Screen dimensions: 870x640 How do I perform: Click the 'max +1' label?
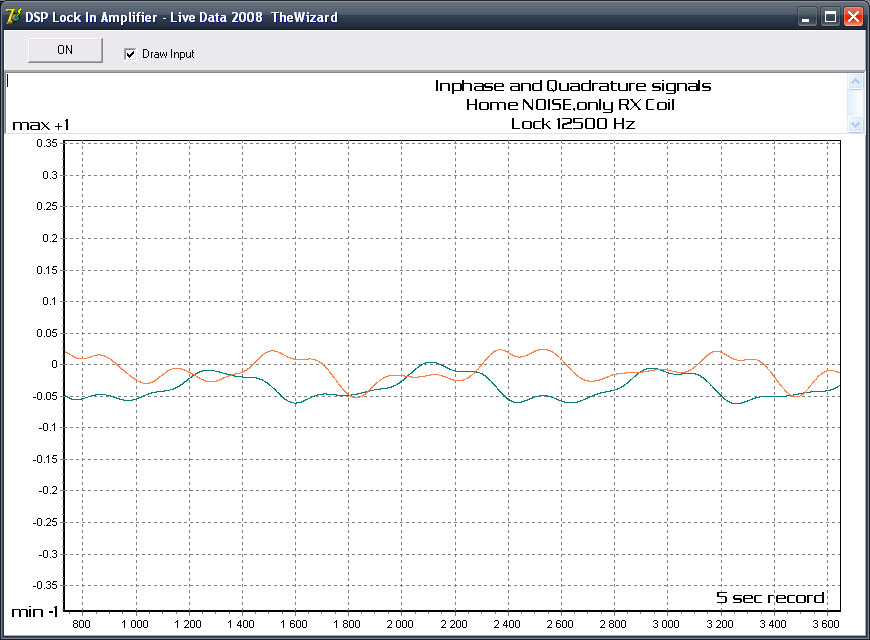(x=41, y=125)
